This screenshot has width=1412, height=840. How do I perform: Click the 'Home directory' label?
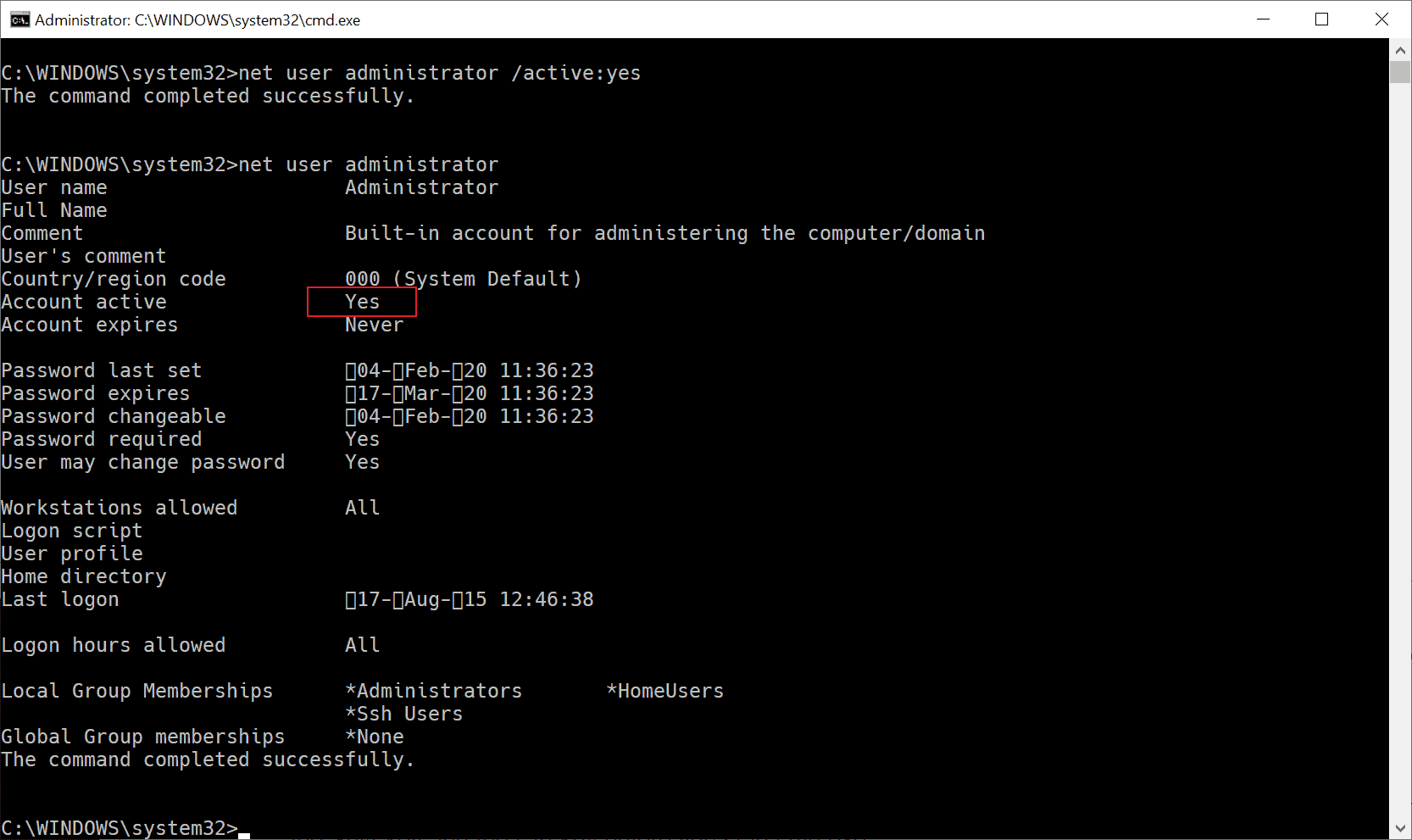pyautogui.click(x=84, y=576)
